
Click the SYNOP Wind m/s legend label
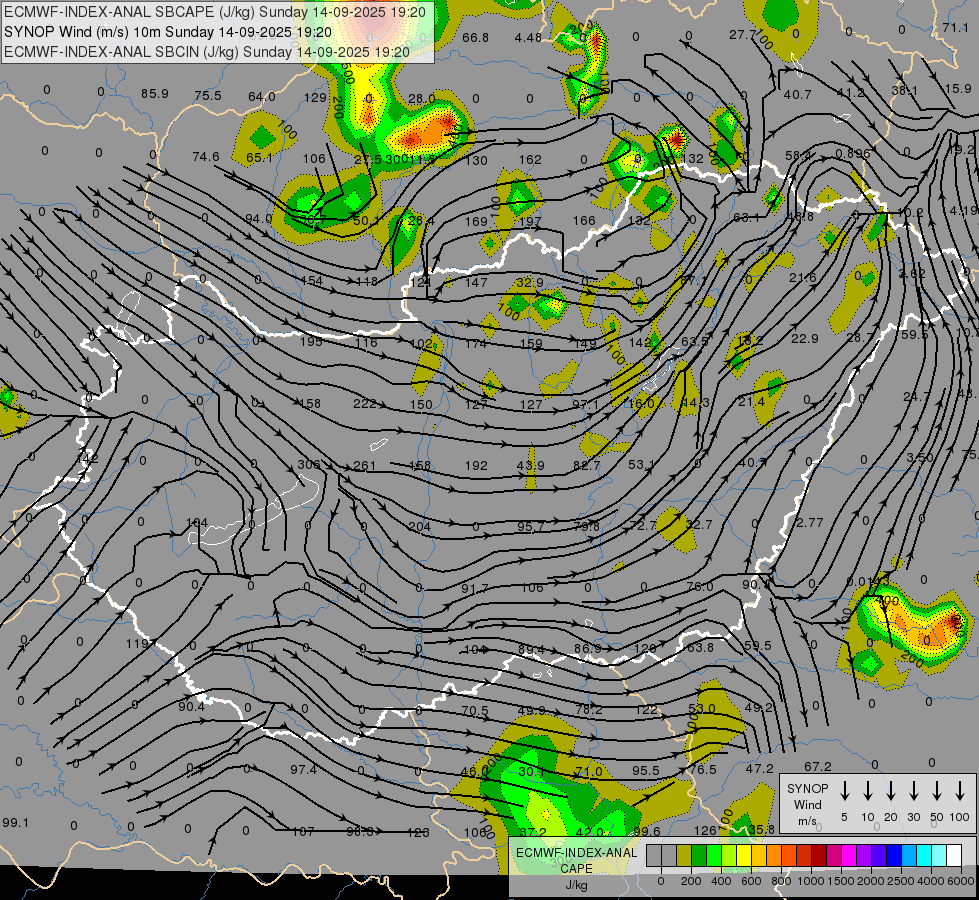coord(807,804)
